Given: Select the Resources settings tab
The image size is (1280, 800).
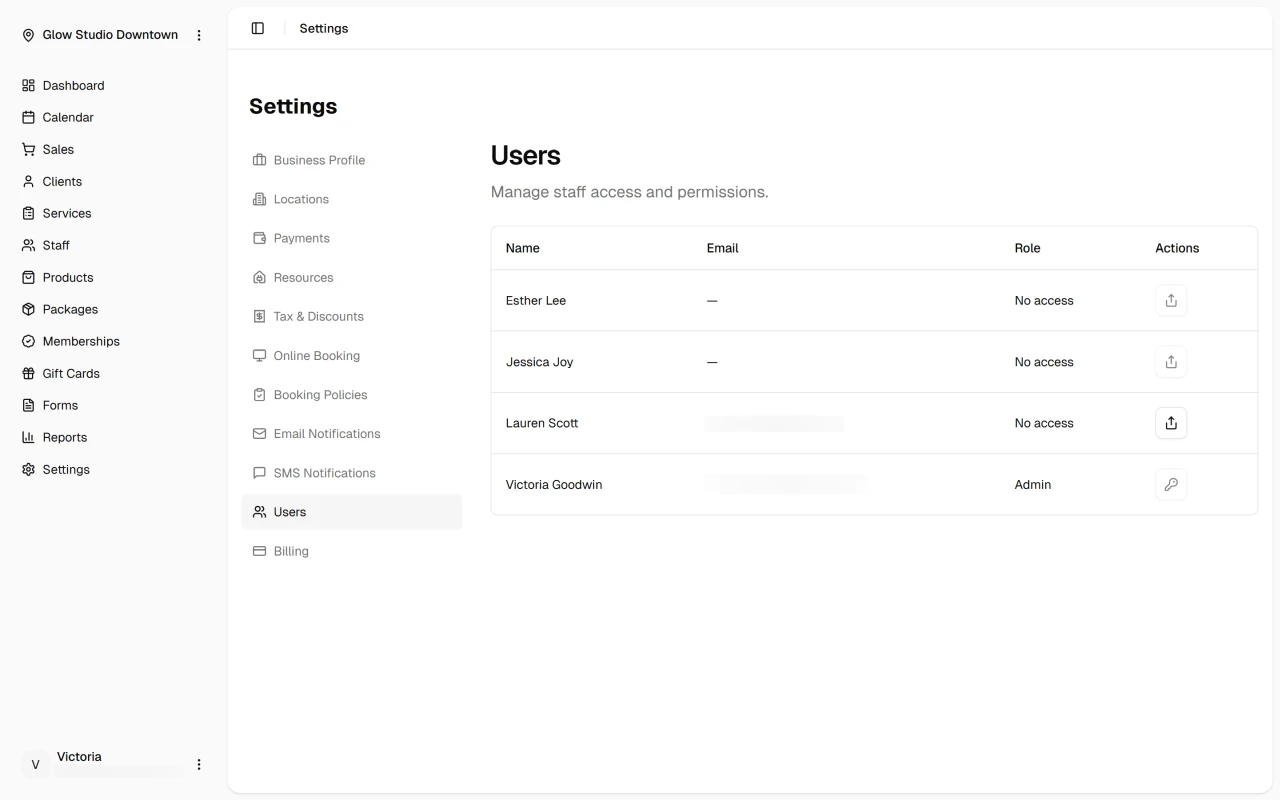Looking at the screenshot, I should [352, 277].
